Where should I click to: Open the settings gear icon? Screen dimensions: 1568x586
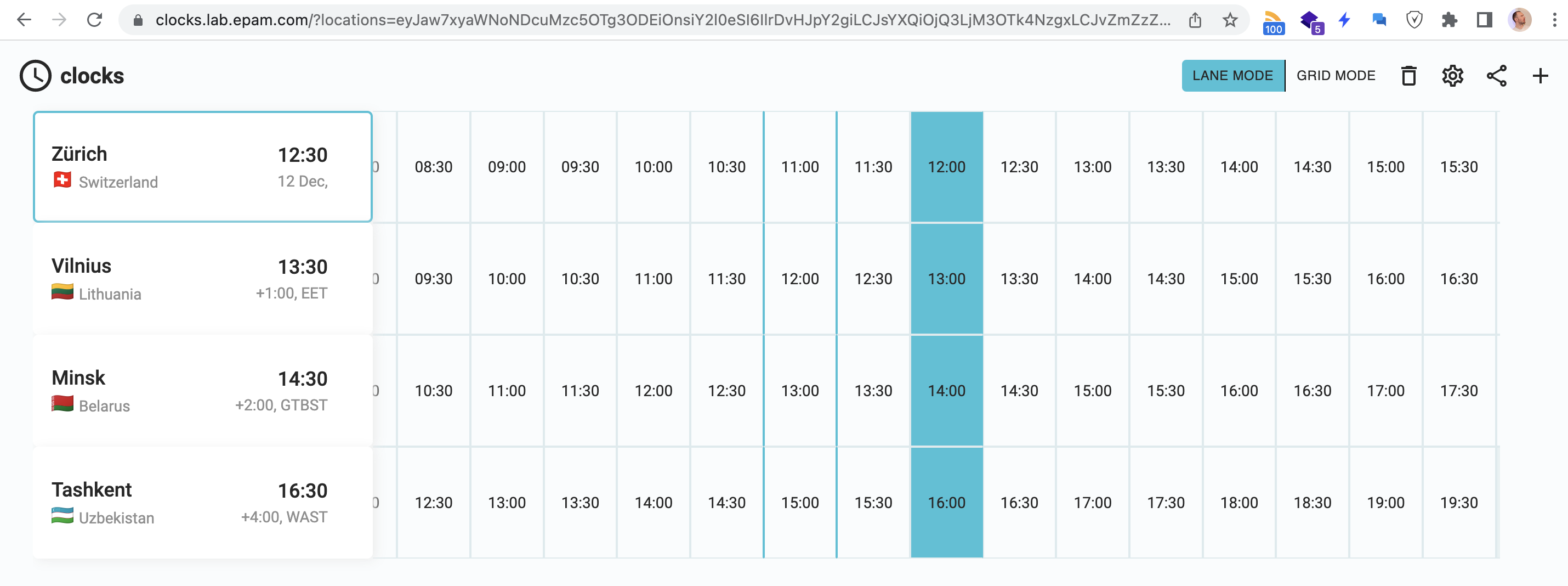[x=1453, y=76]
